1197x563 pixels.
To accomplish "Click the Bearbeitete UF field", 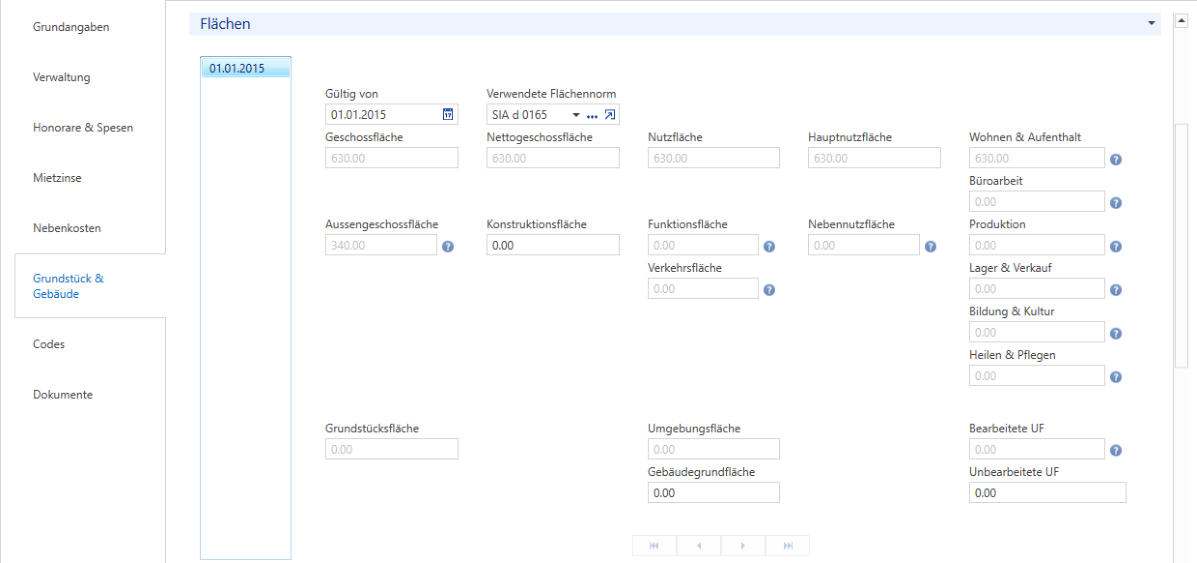I will pyautogui.click(x=1037, y=449).
